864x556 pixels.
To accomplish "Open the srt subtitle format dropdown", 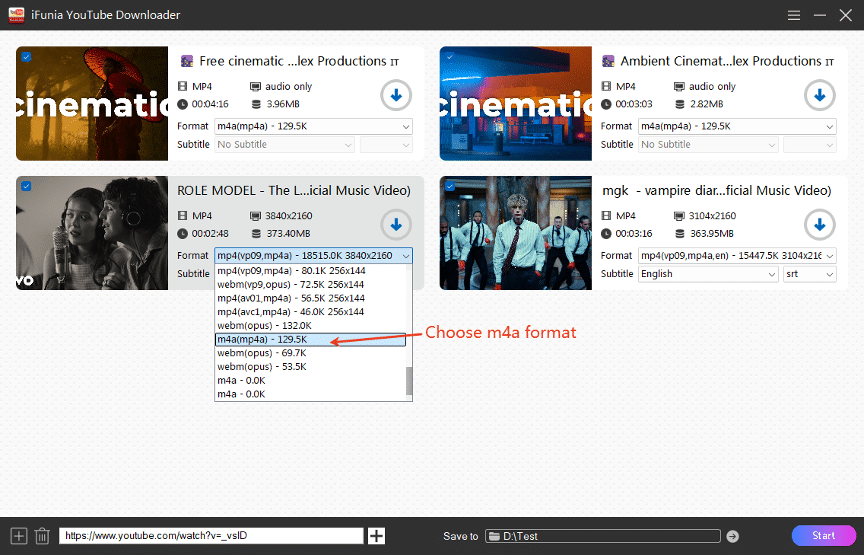I will click(x=810, y=274).
